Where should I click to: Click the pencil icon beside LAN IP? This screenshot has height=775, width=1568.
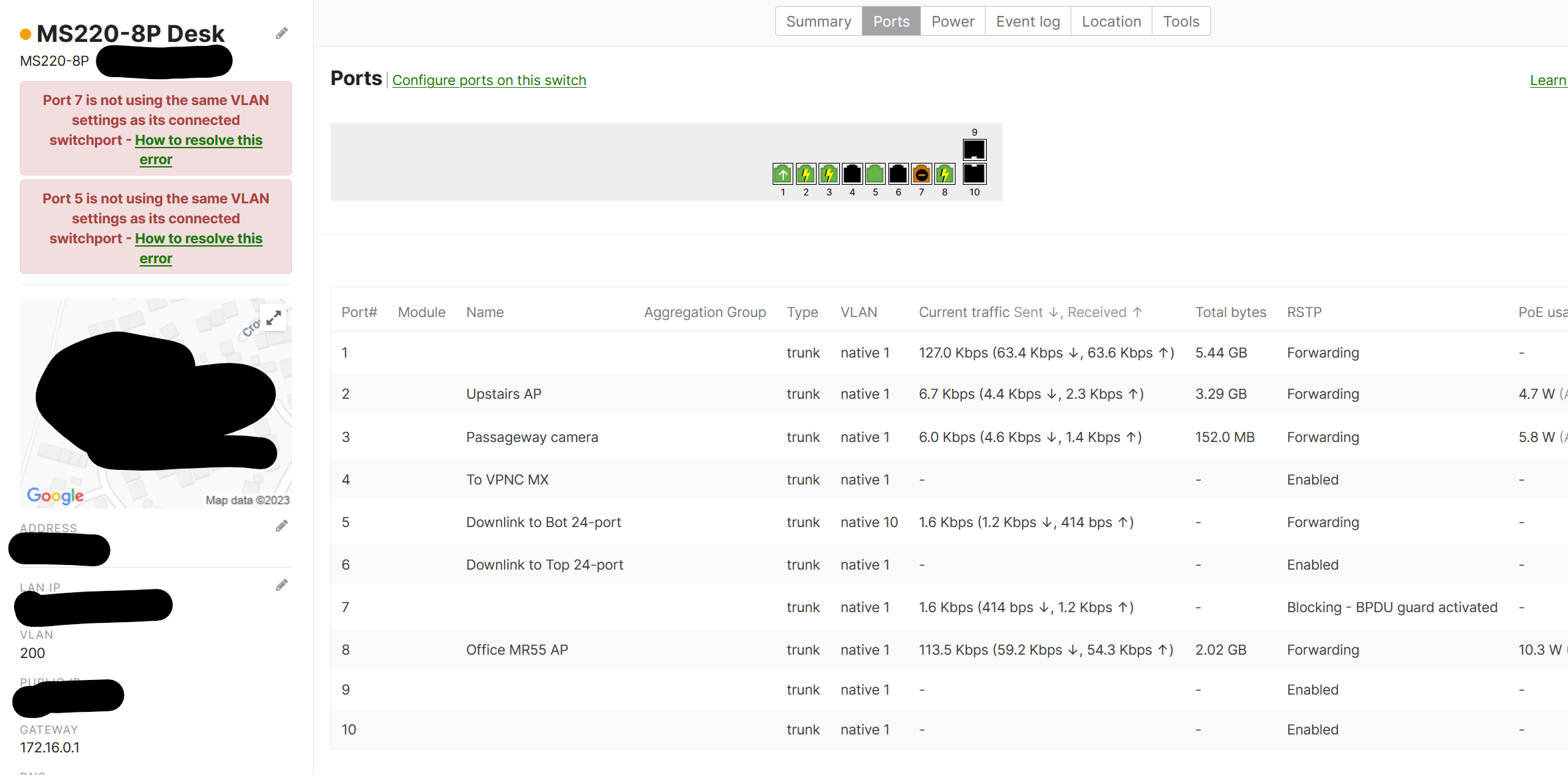click(281, 584)
